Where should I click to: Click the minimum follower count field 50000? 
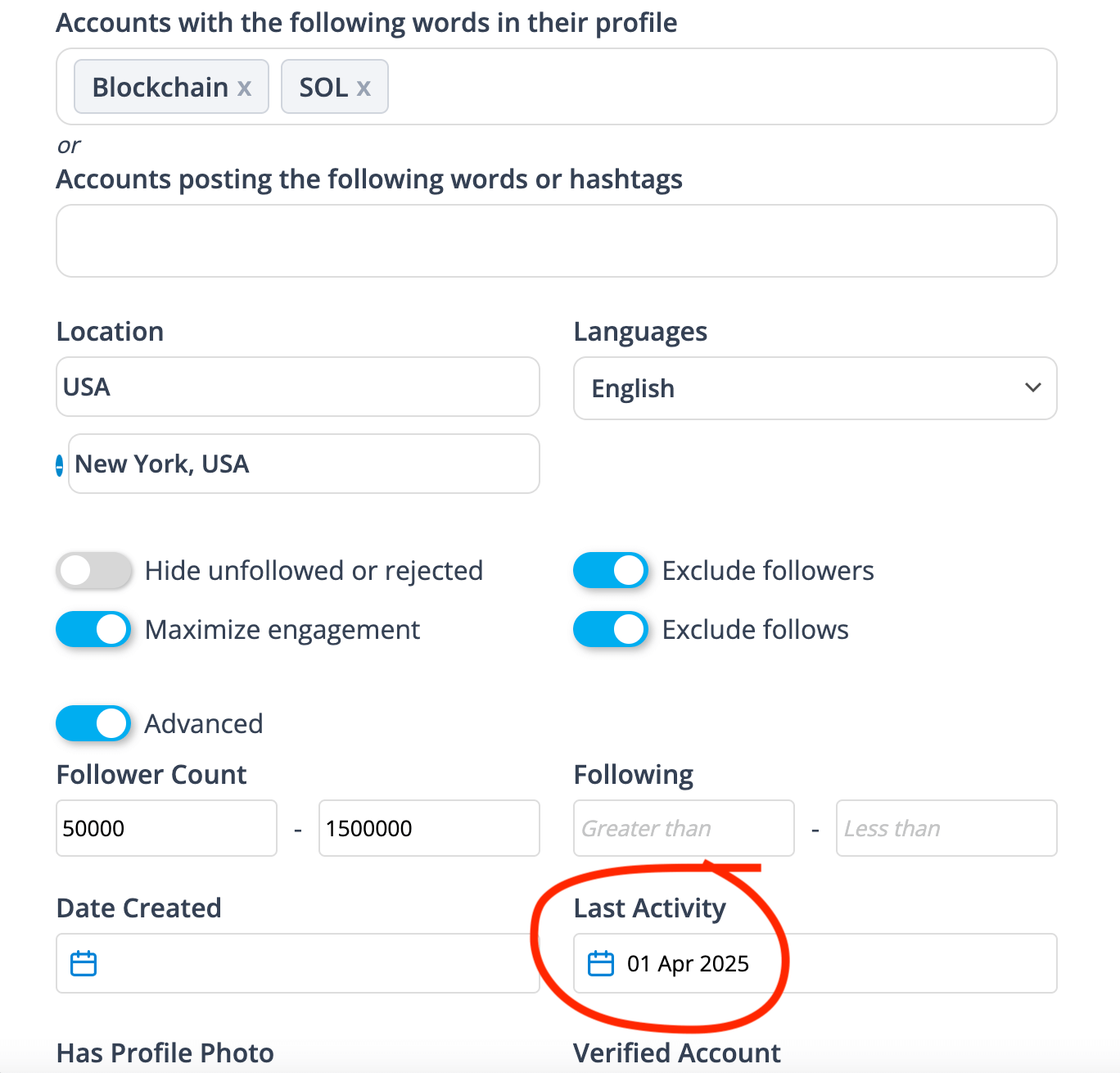coord(166,828)
